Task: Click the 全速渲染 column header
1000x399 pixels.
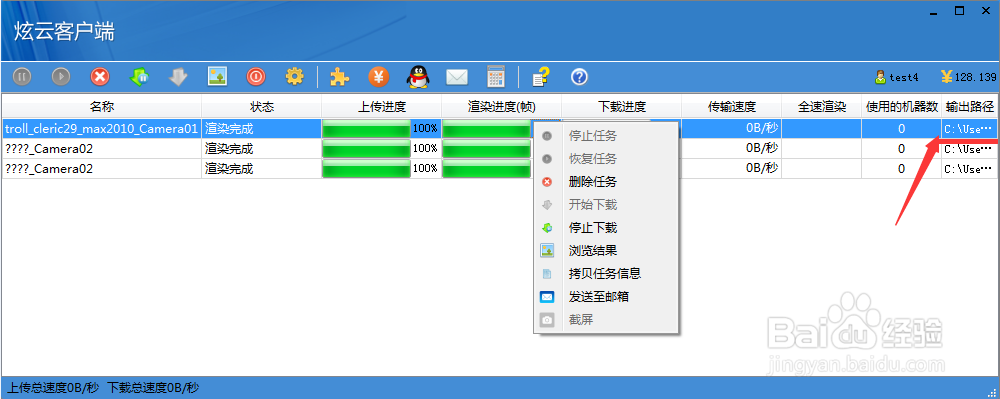Action: 821,106
